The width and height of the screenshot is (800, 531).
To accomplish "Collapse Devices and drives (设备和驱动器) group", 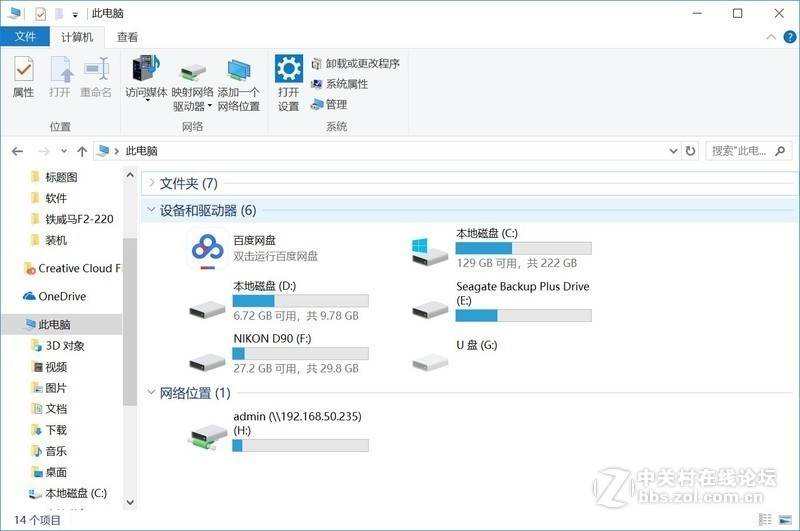I will tap(152, 210).
